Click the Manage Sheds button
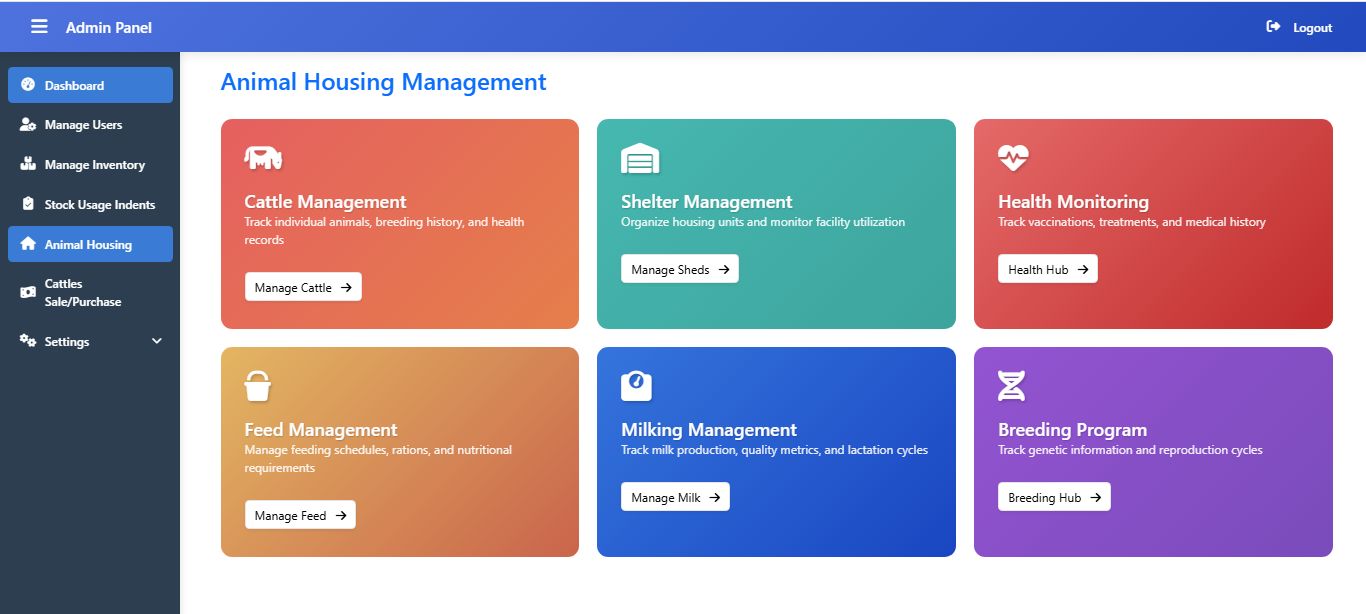 click(x=680, y=269)
